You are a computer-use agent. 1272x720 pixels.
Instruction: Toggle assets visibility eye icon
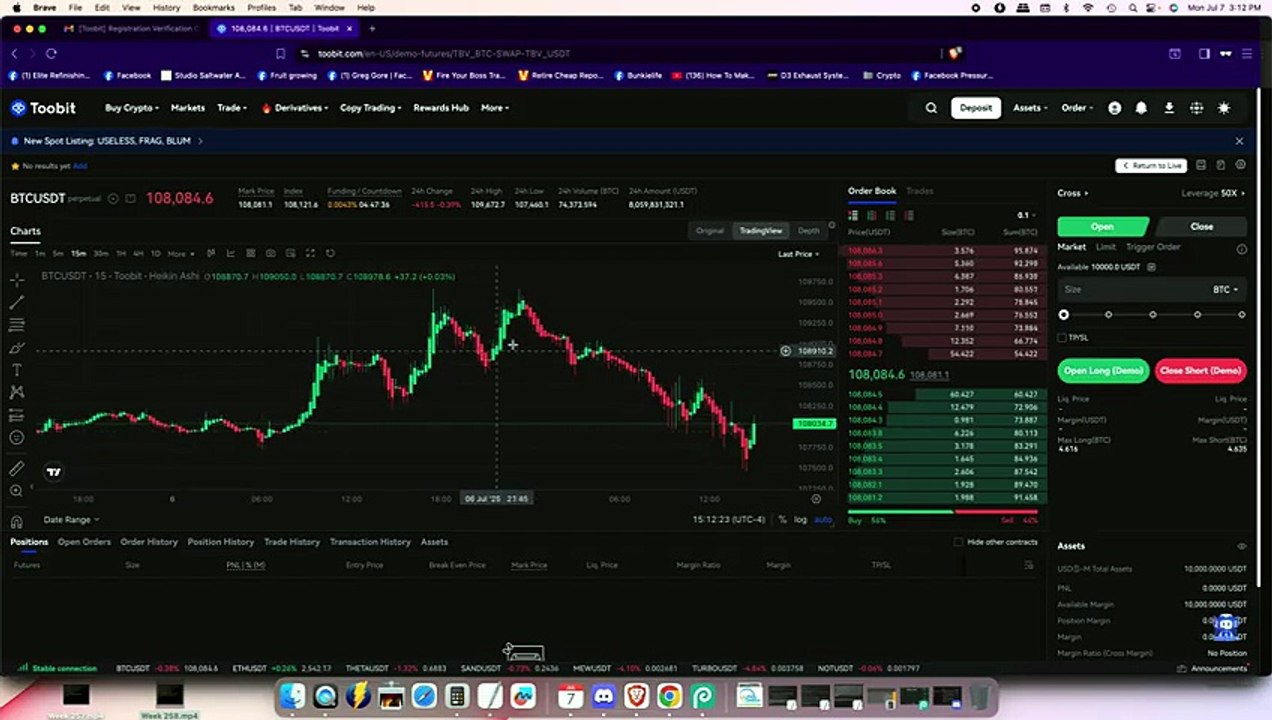click(x=1242, y=546)
